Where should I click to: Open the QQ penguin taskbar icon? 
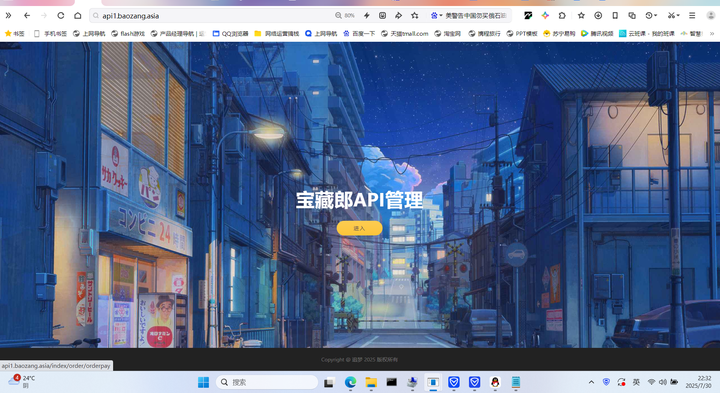pyautogui.click(x=495, y=382)
